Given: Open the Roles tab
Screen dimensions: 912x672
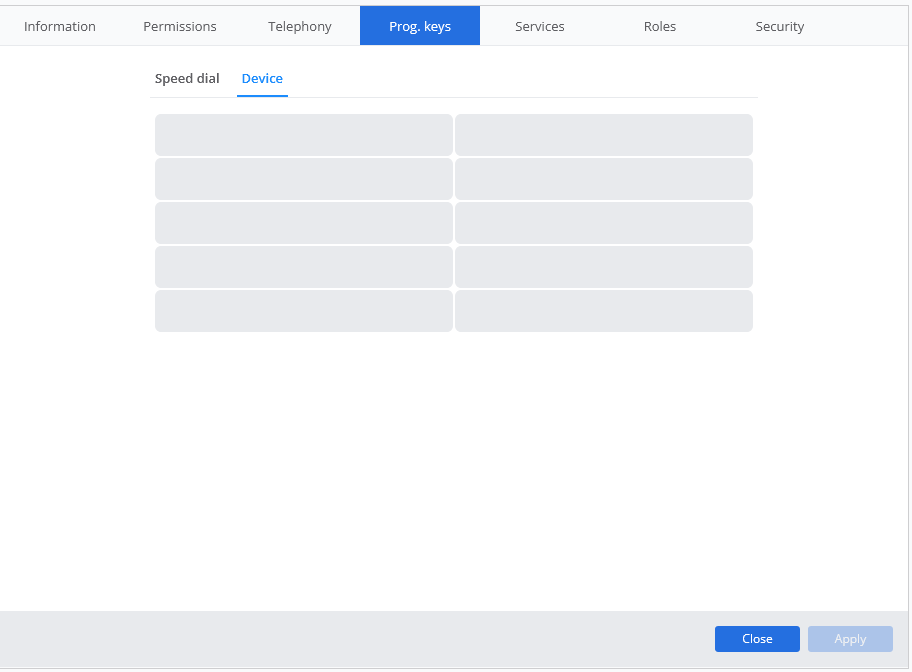Looking at the screenshot, I should coord(660,26).
